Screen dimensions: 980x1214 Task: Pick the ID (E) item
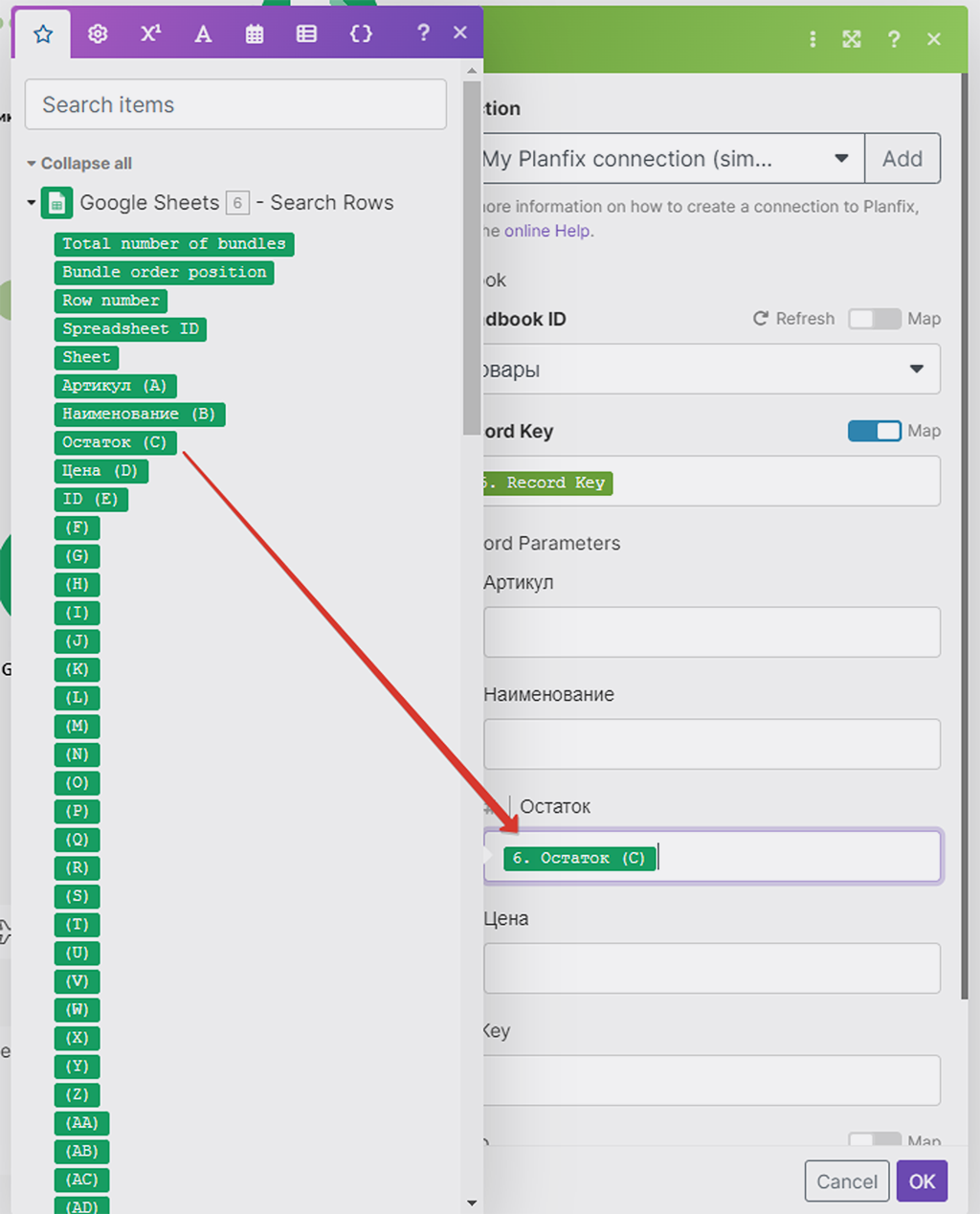coord(92,499)
